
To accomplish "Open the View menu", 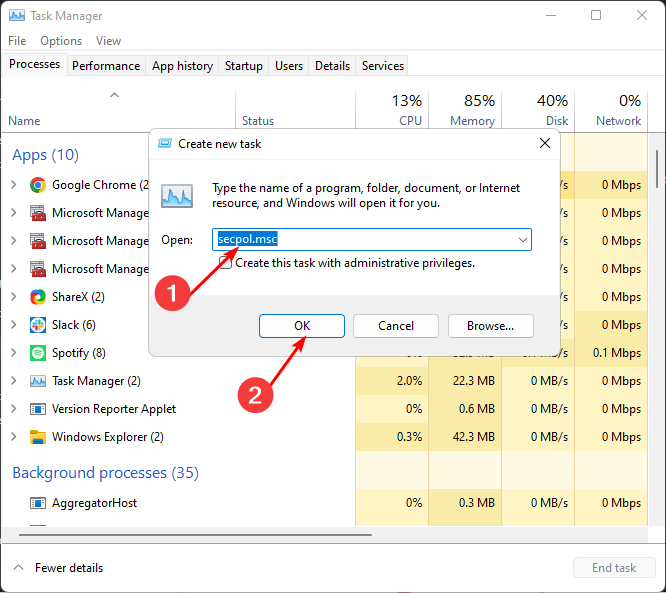I will pyautogui.click(x=108, y=41).
